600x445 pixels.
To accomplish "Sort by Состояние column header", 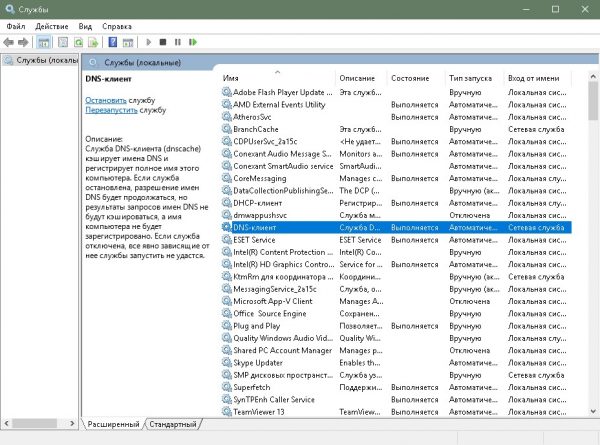I will point(410,78).
